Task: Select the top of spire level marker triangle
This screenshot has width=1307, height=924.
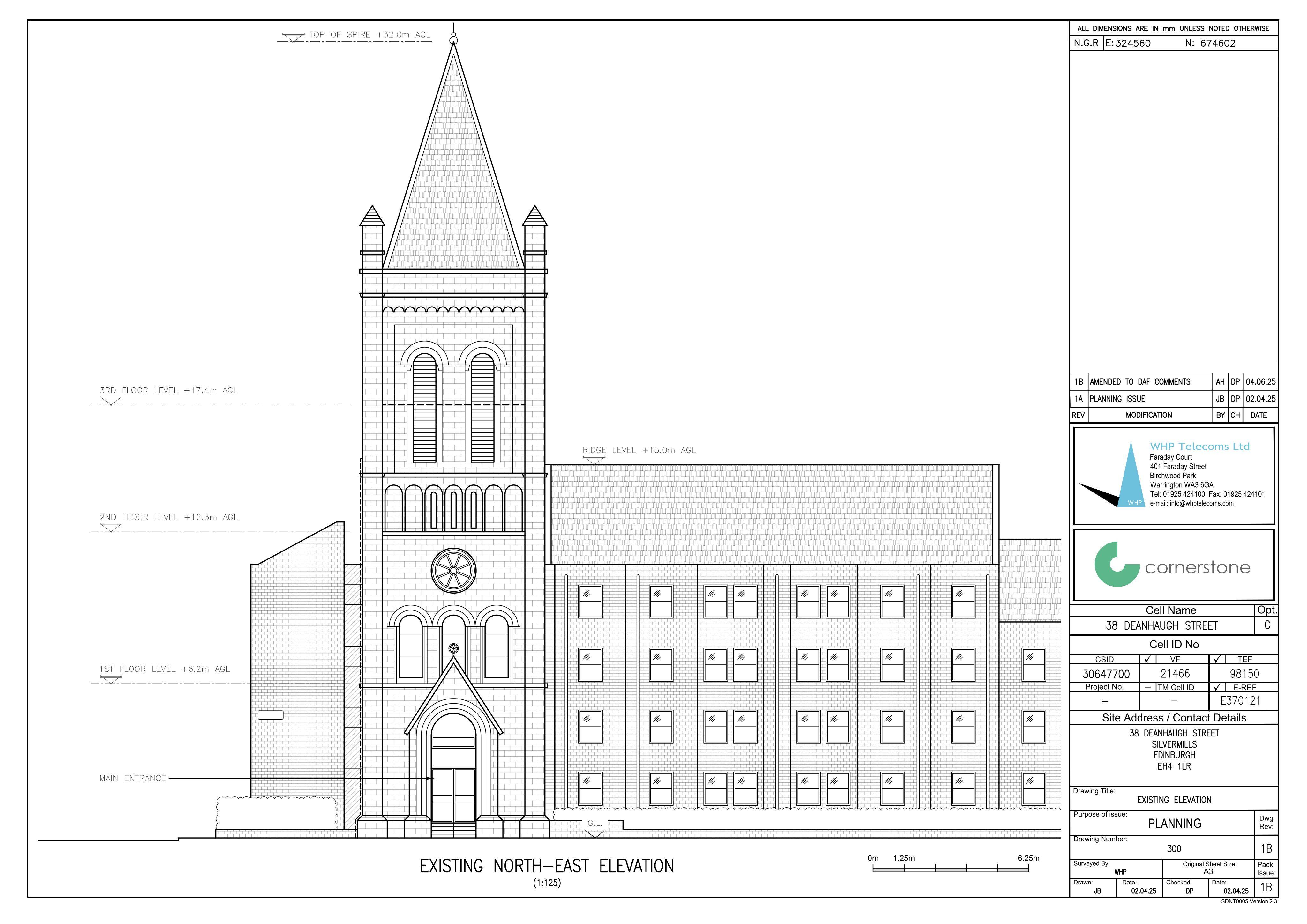Action: (x=294, y=38)
